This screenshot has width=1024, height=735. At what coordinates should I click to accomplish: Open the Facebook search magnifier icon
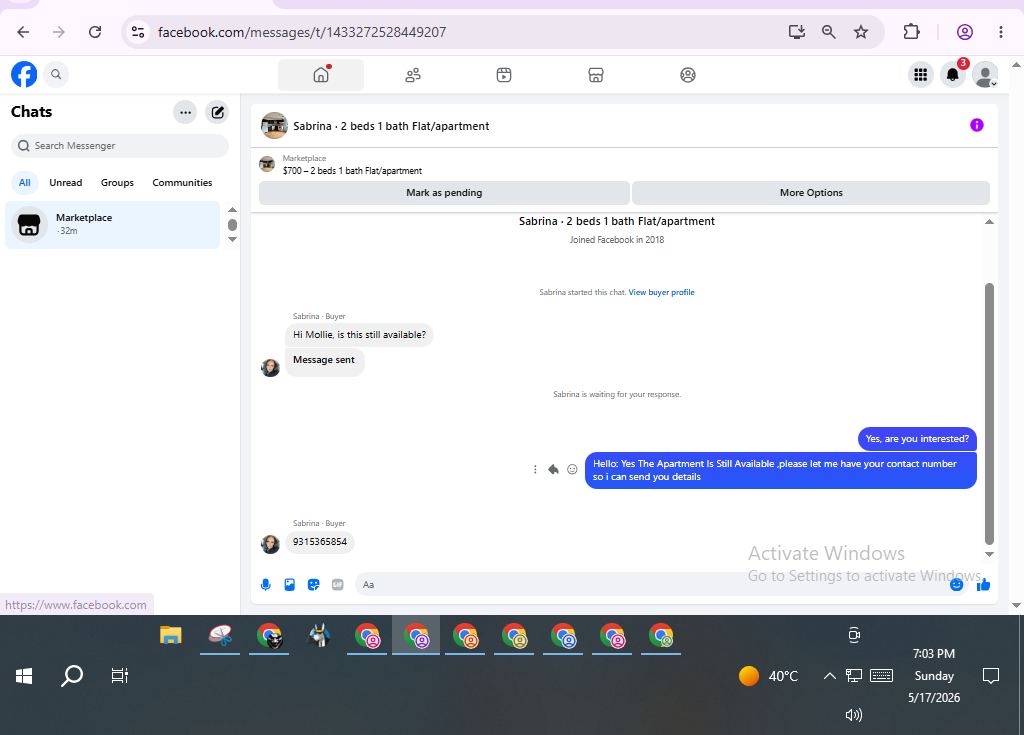tap(56, 74)
